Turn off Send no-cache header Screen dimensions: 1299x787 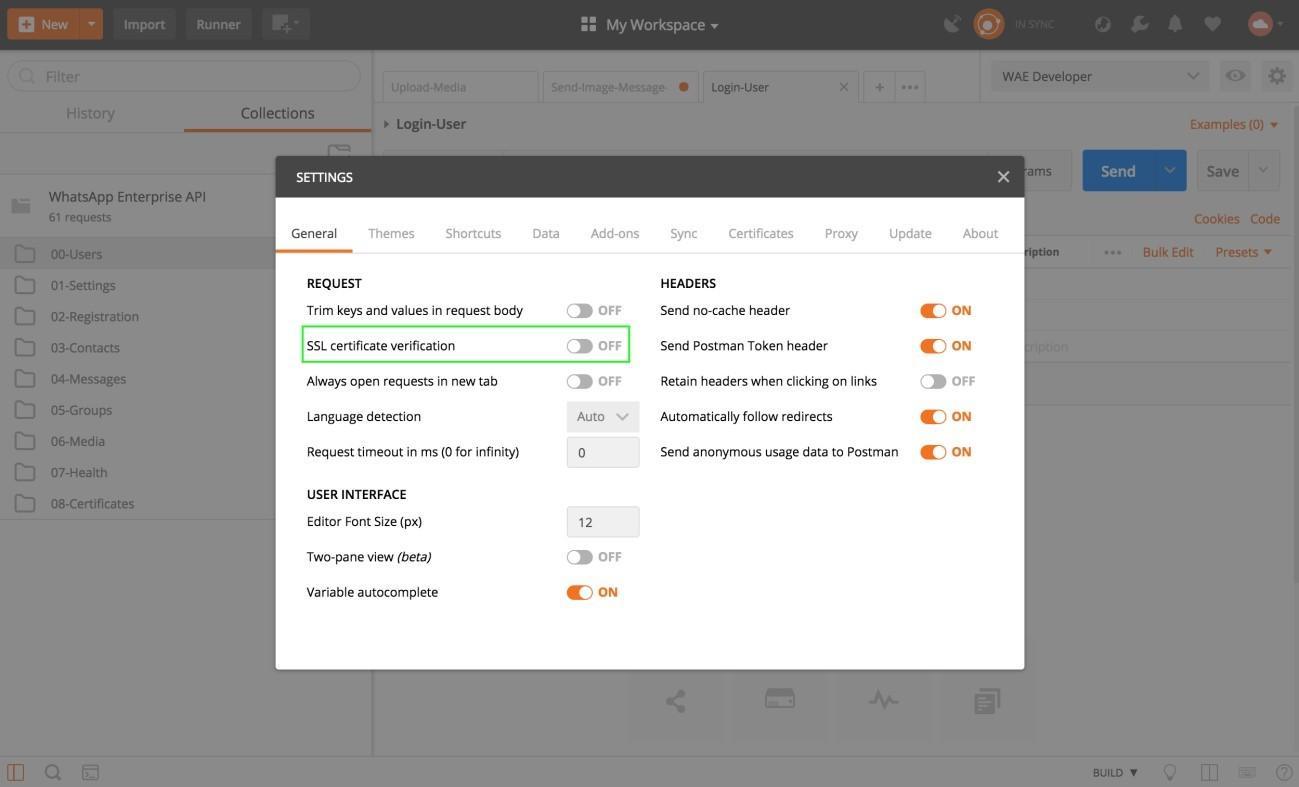(933, 311)
